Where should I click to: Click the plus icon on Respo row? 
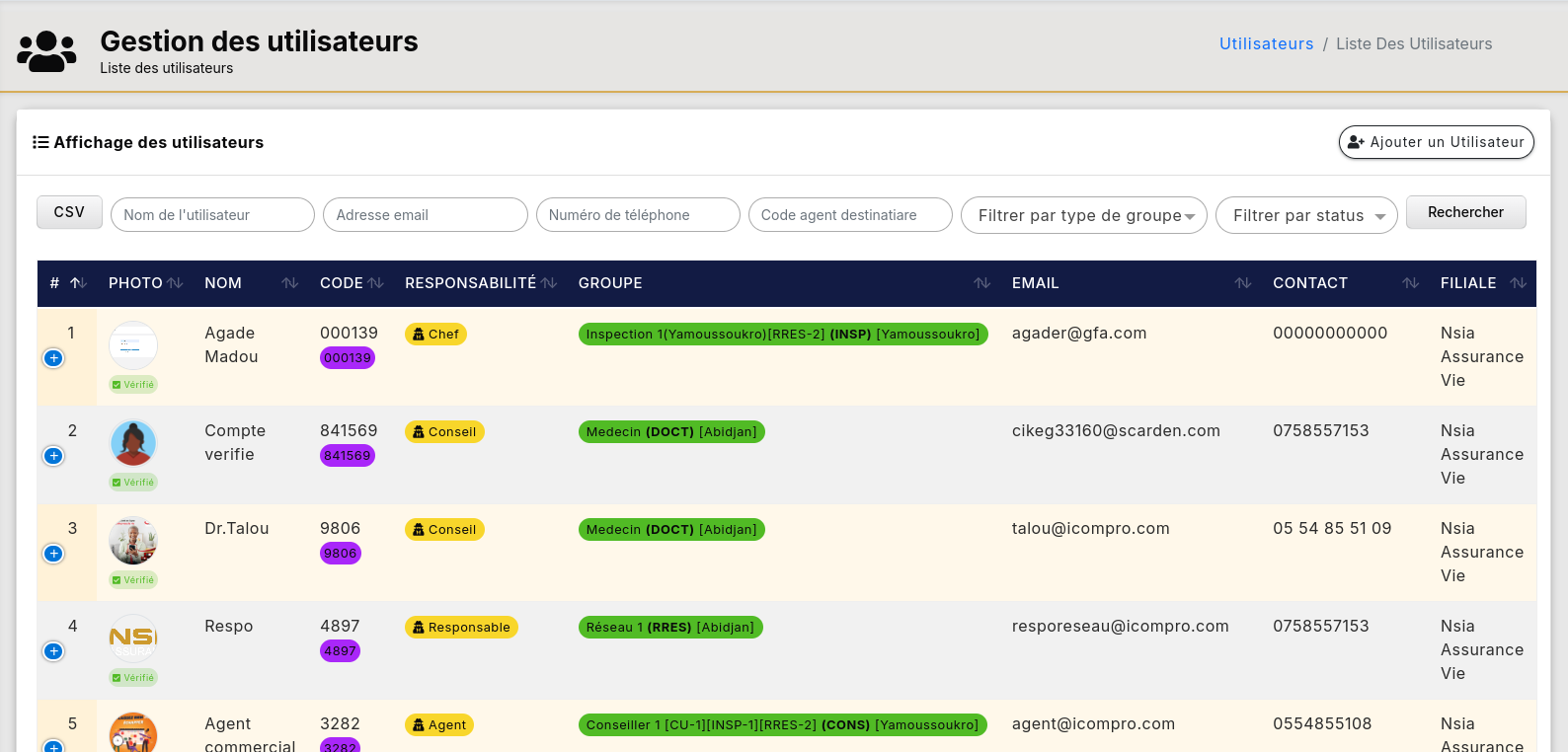[x=53, y=651]
